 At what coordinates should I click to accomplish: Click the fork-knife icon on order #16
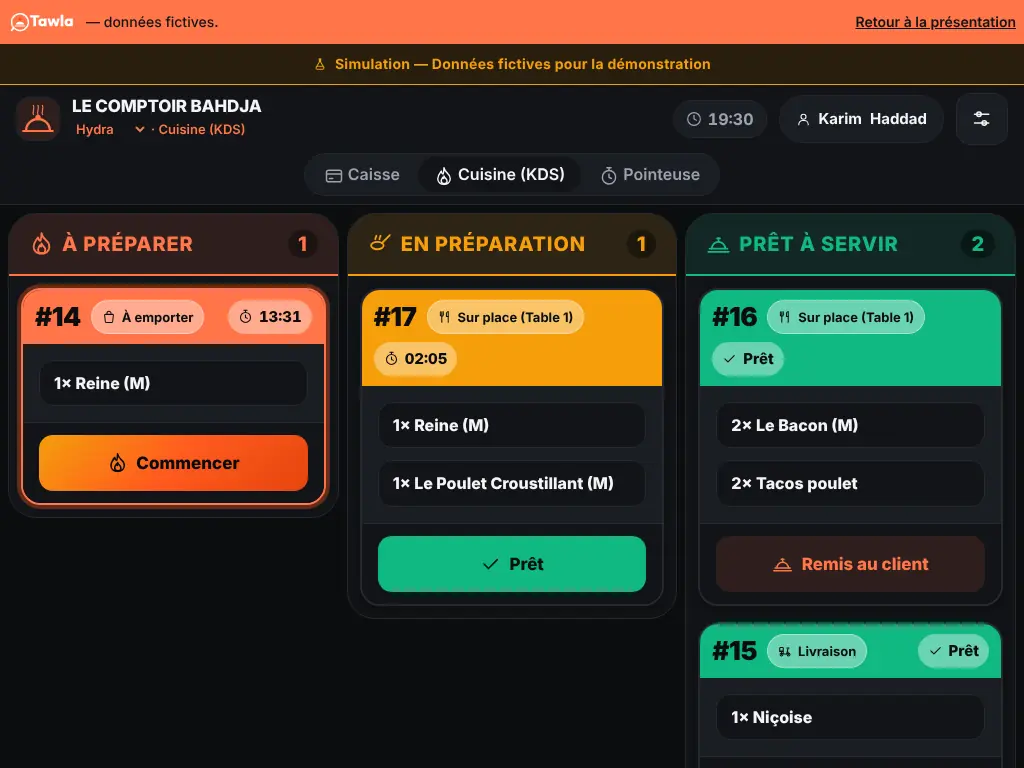(x=784, y=317)
